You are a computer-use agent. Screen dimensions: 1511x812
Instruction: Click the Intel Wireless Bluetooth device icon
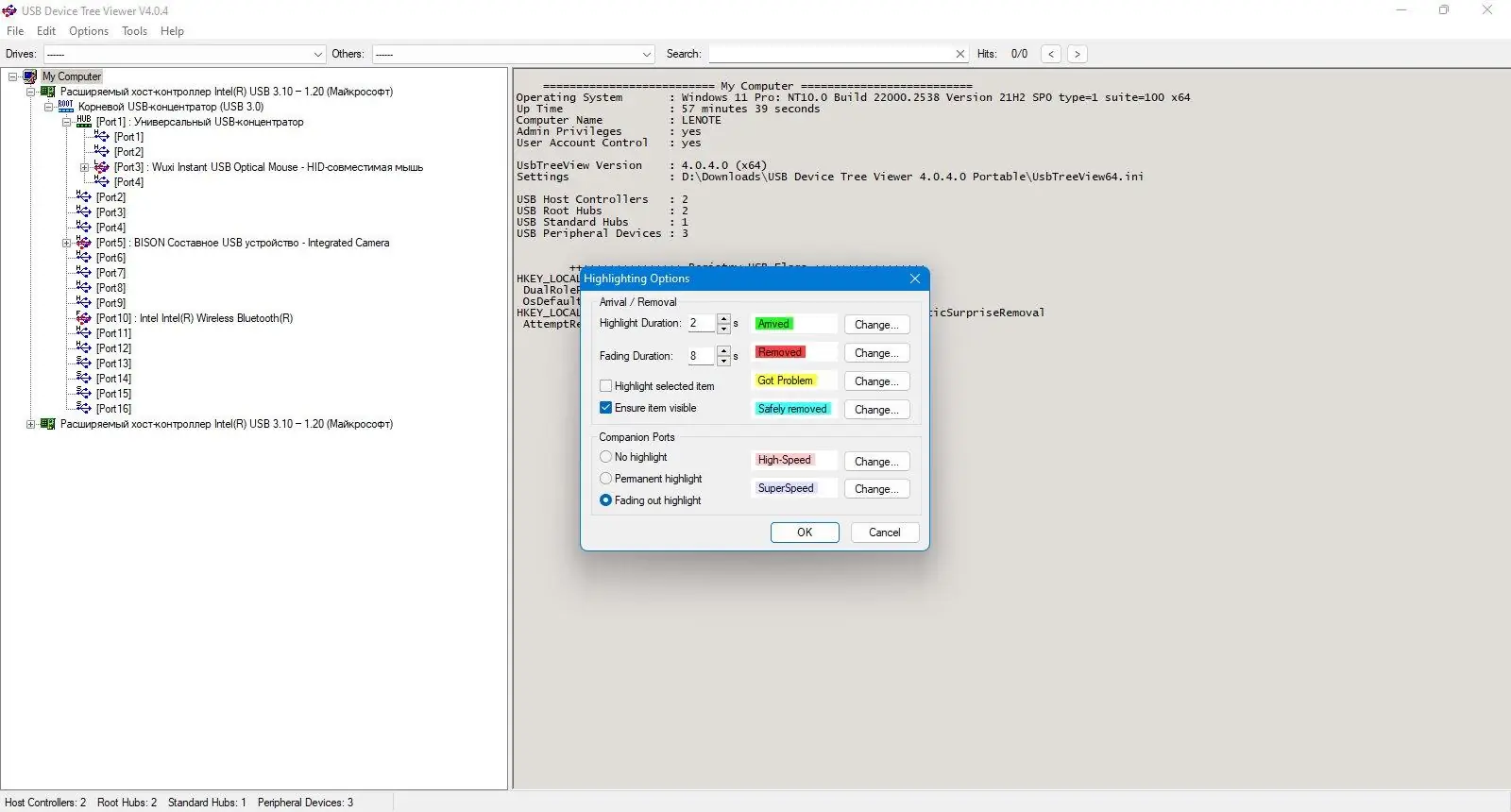tap(84, 318)
